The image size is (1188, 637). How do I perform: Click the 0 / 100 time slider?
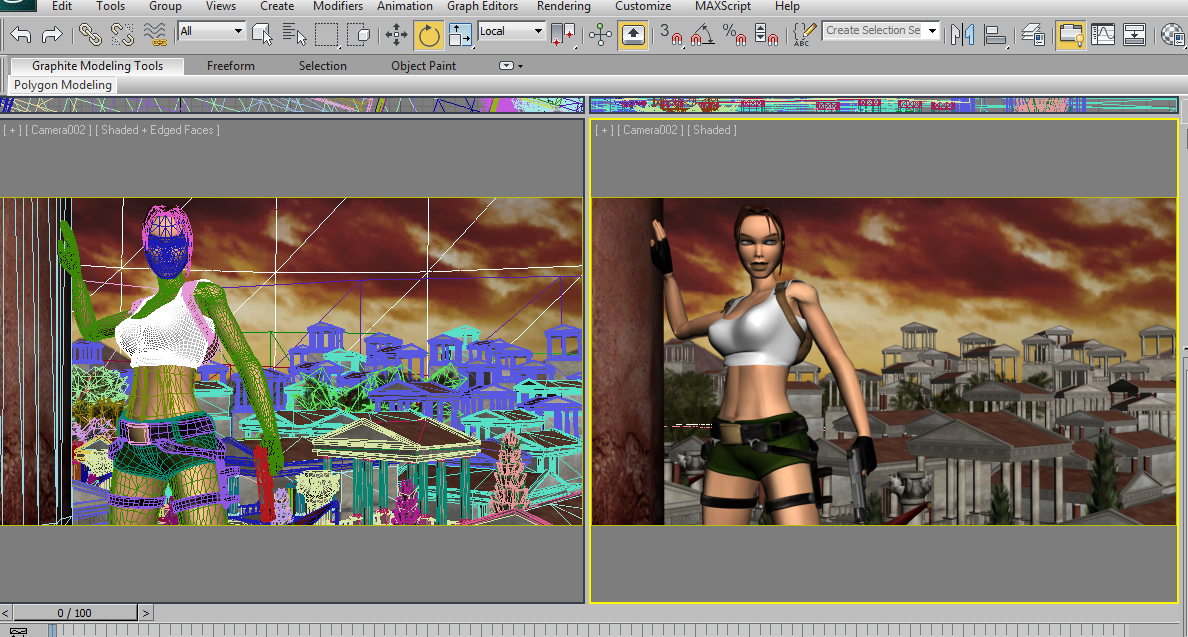[74, 613]
